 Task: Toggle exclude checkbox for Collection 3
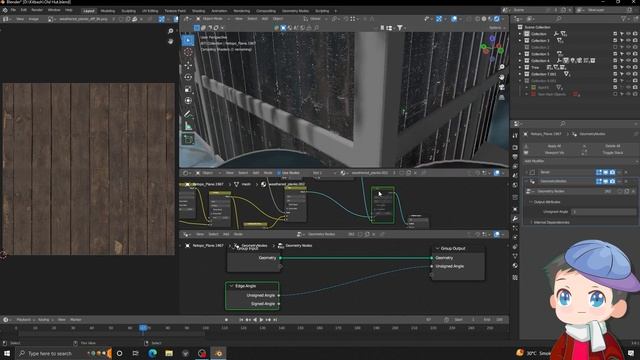click(x=615, y=41)
